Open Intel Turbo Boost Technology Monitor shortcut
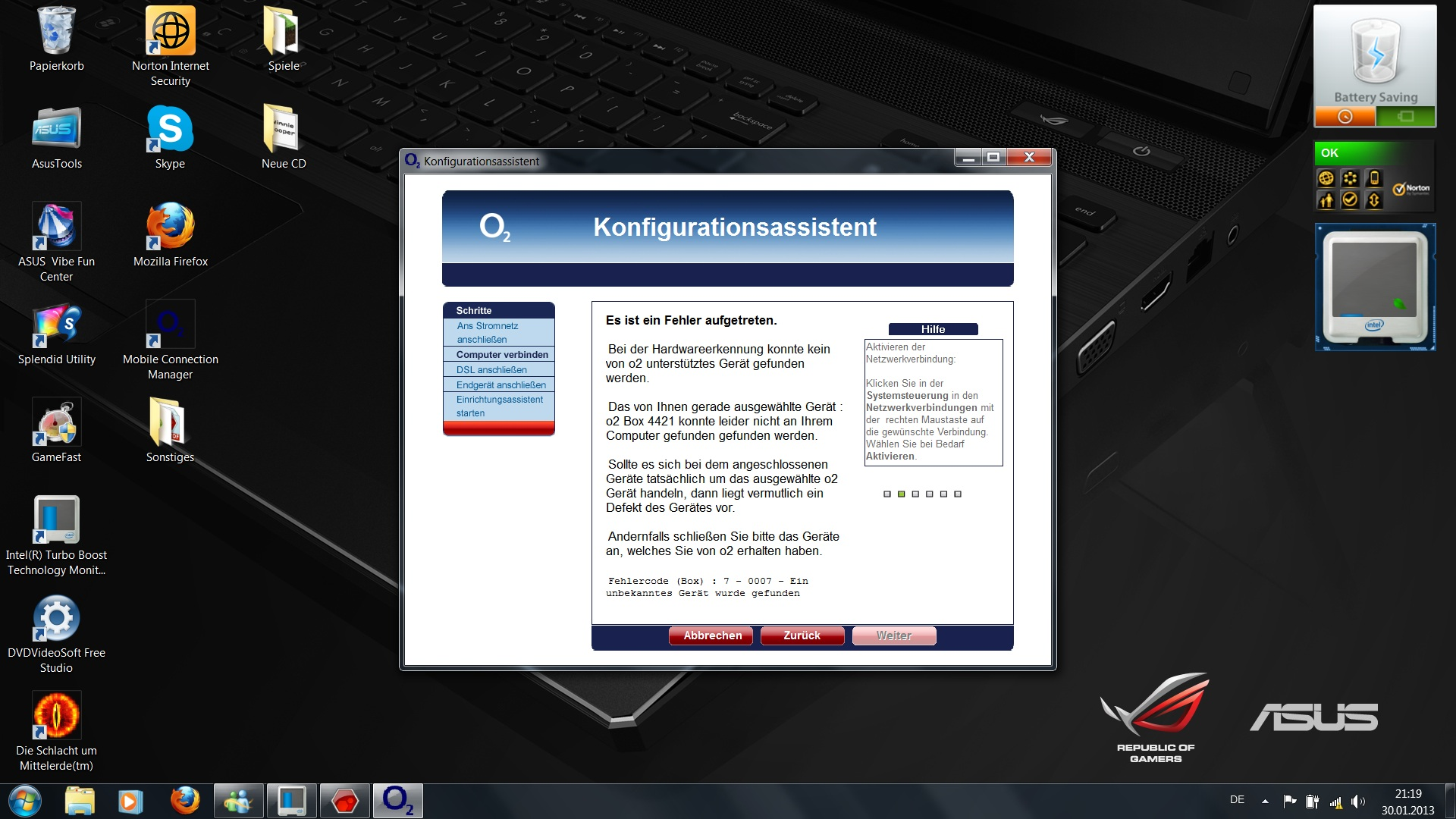 point(57,536)
